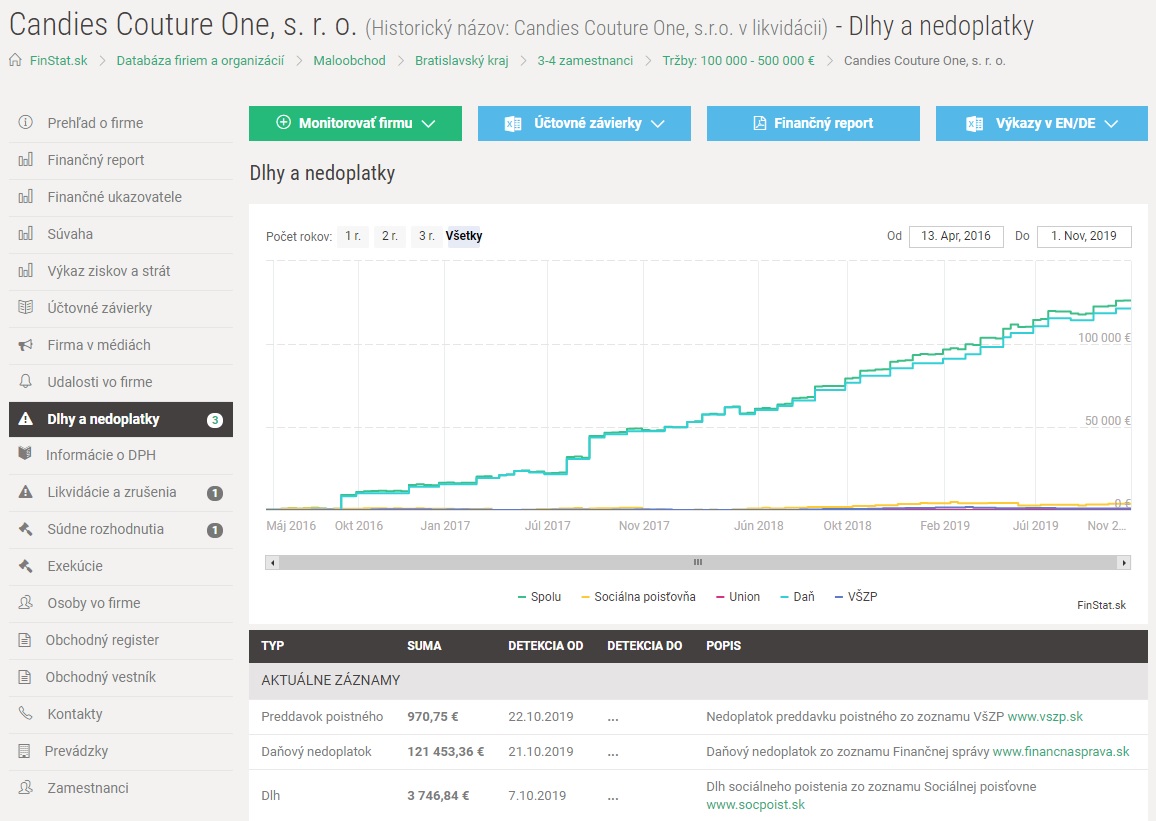This screenshot has height=821, width=1156.
Task: Click the home icon in breadcrumb
Action: pos(15,60)
